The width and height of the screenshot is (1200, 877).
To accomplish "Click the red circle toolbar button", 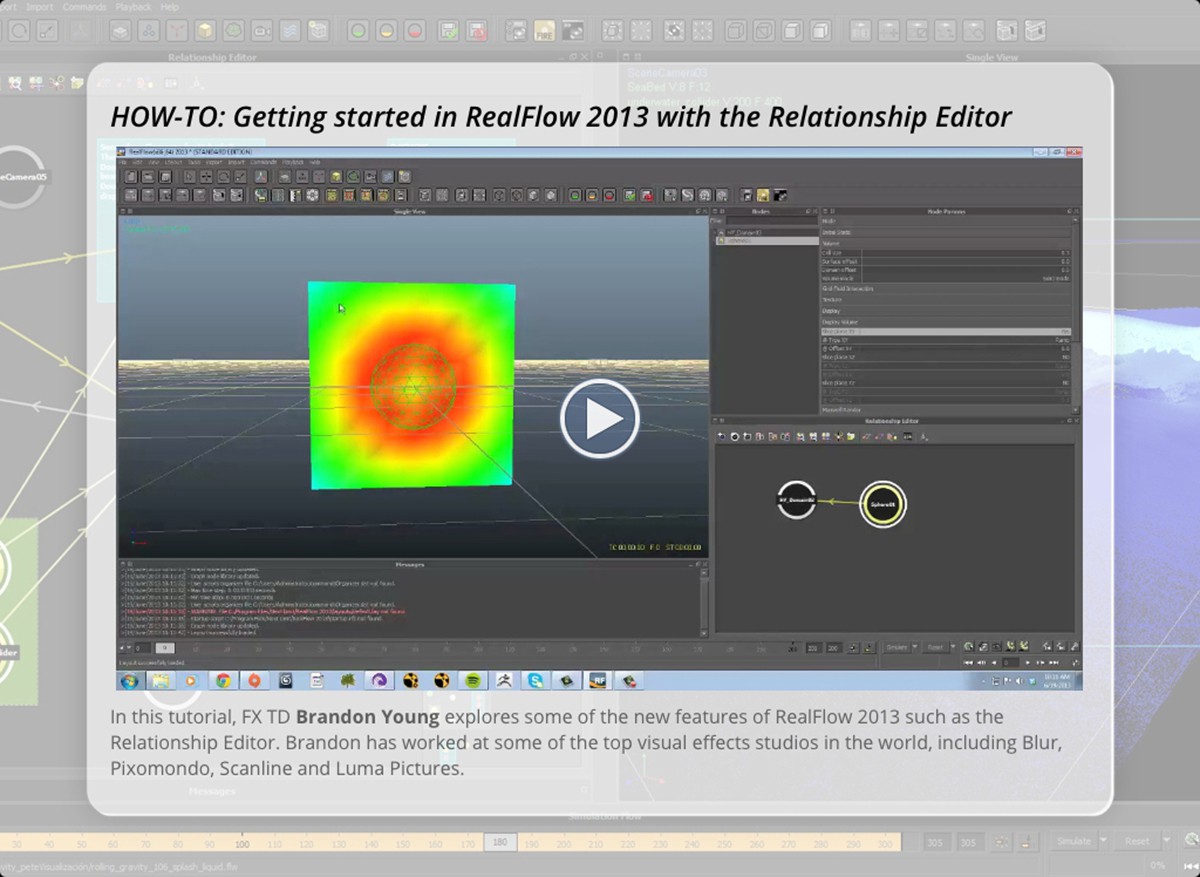I will 415,31.
